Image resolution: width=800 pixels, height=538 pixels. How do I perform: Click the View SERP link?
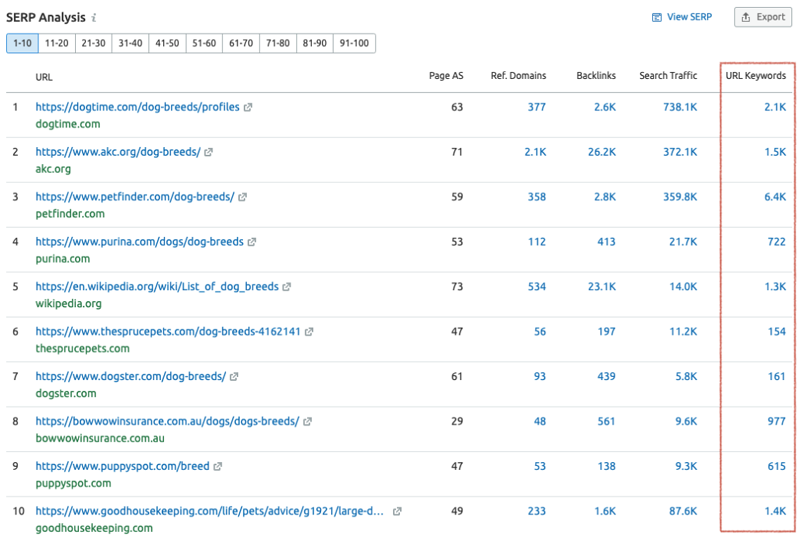tap(689, 17)
